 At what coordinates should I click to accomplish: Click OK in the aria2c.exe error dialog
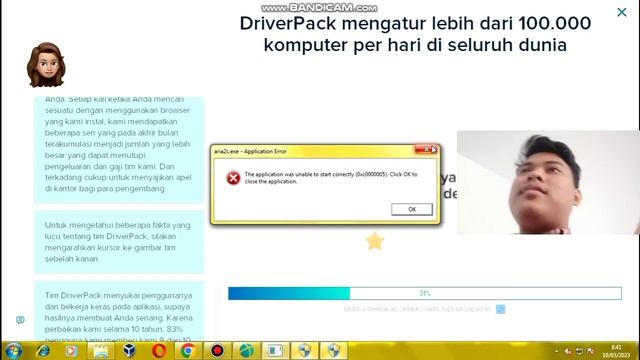pos(412,209)
